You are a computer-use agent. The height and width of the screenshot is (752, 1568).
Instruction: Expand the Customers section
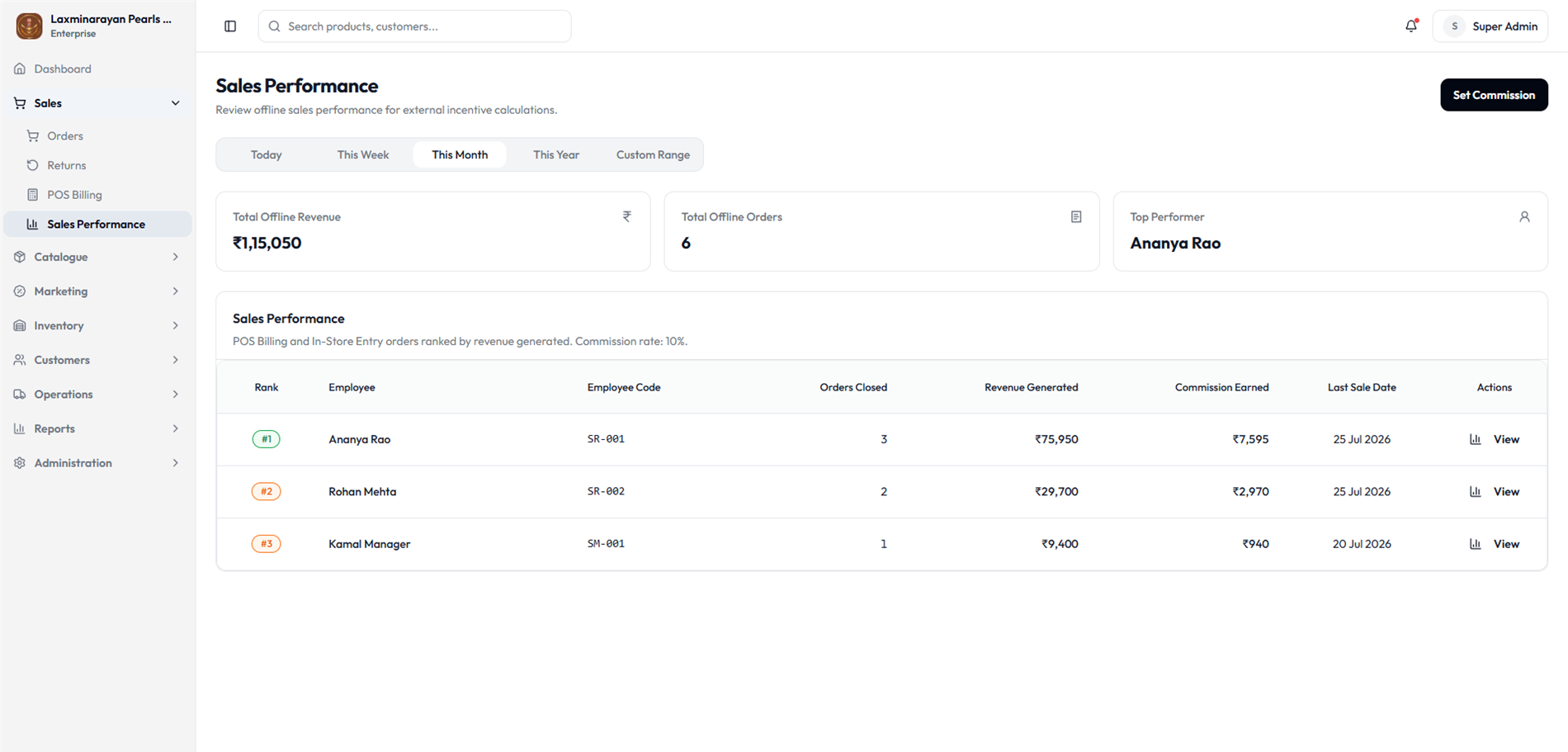(97, 360)
